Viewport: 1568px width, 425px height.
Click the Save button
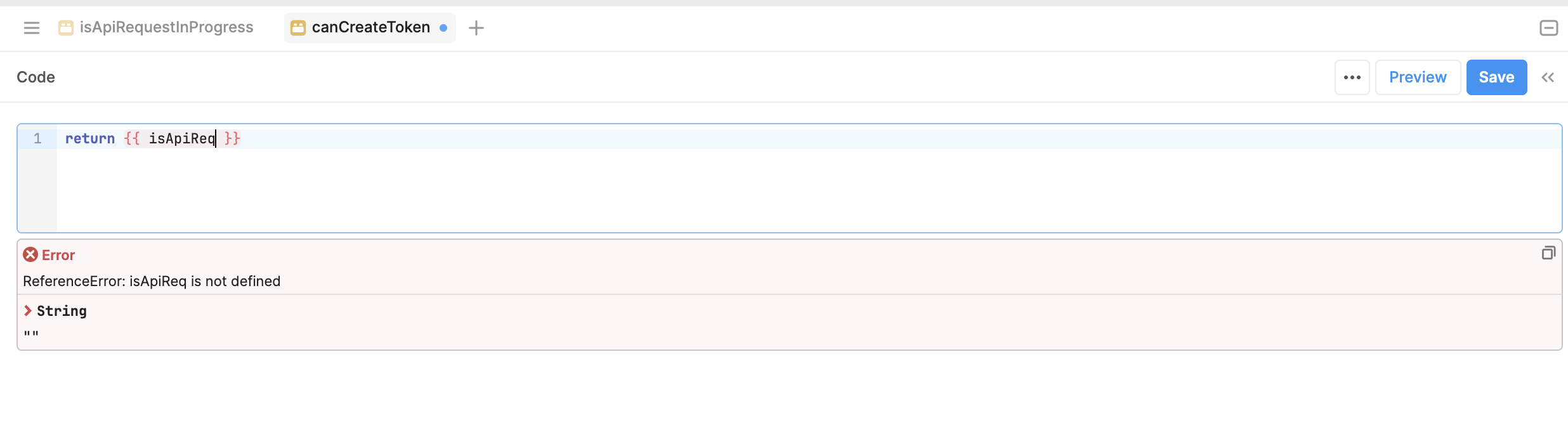[x=1496, y=77]
